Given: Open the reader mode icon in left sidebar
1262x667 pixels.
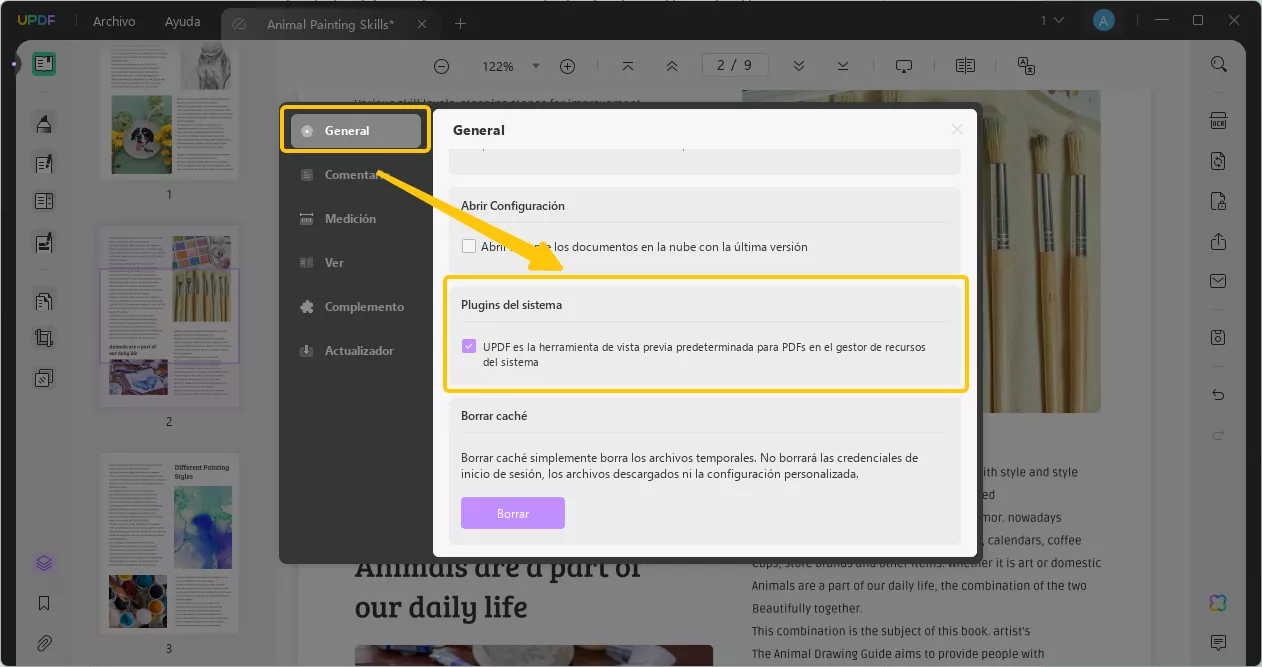Looking at the screenshot, I should pyautogui.click(x=43, y=65).
